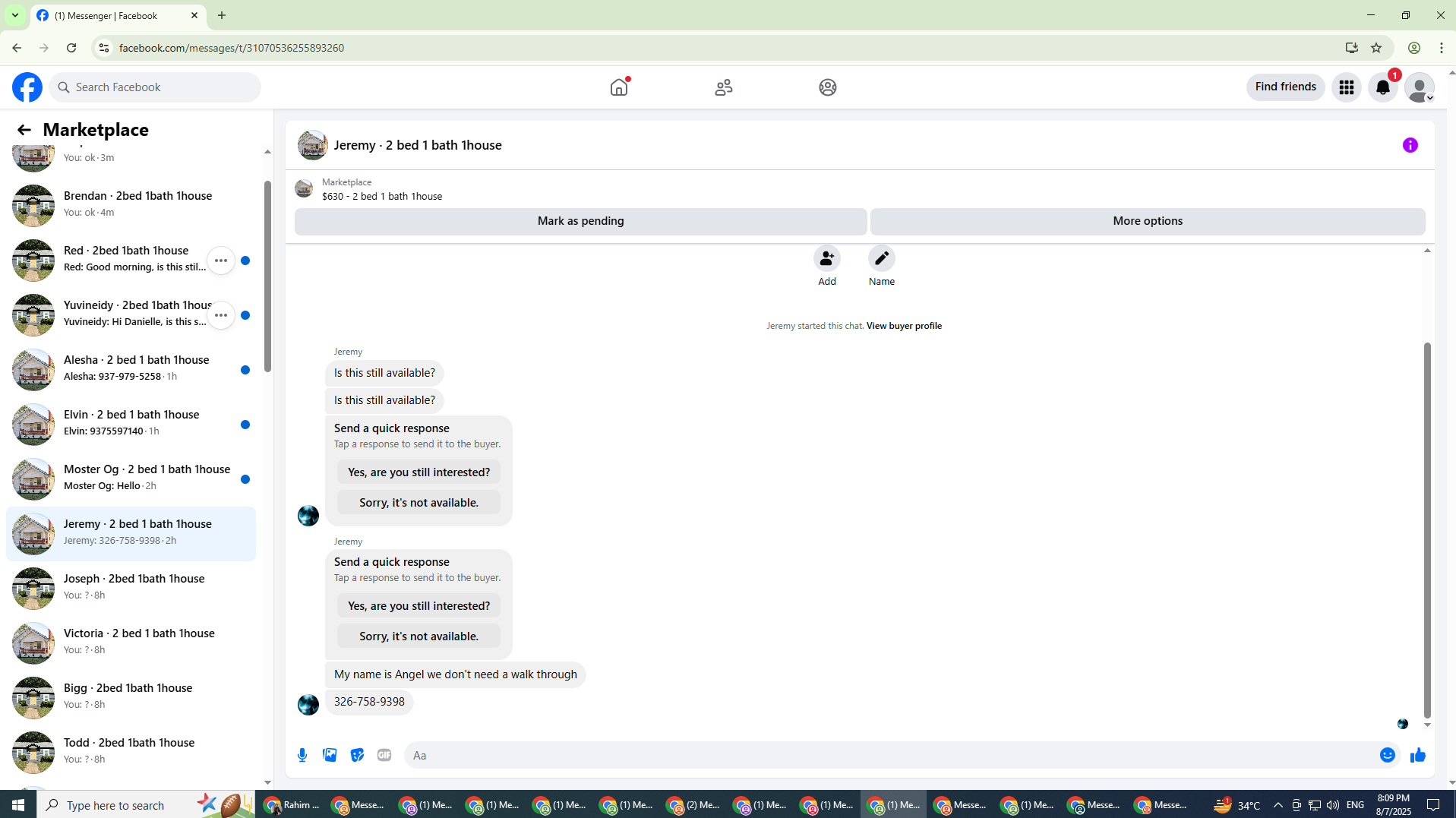
Task: Open the Friends icon in top nav
Action: click(x=724, y=87)
